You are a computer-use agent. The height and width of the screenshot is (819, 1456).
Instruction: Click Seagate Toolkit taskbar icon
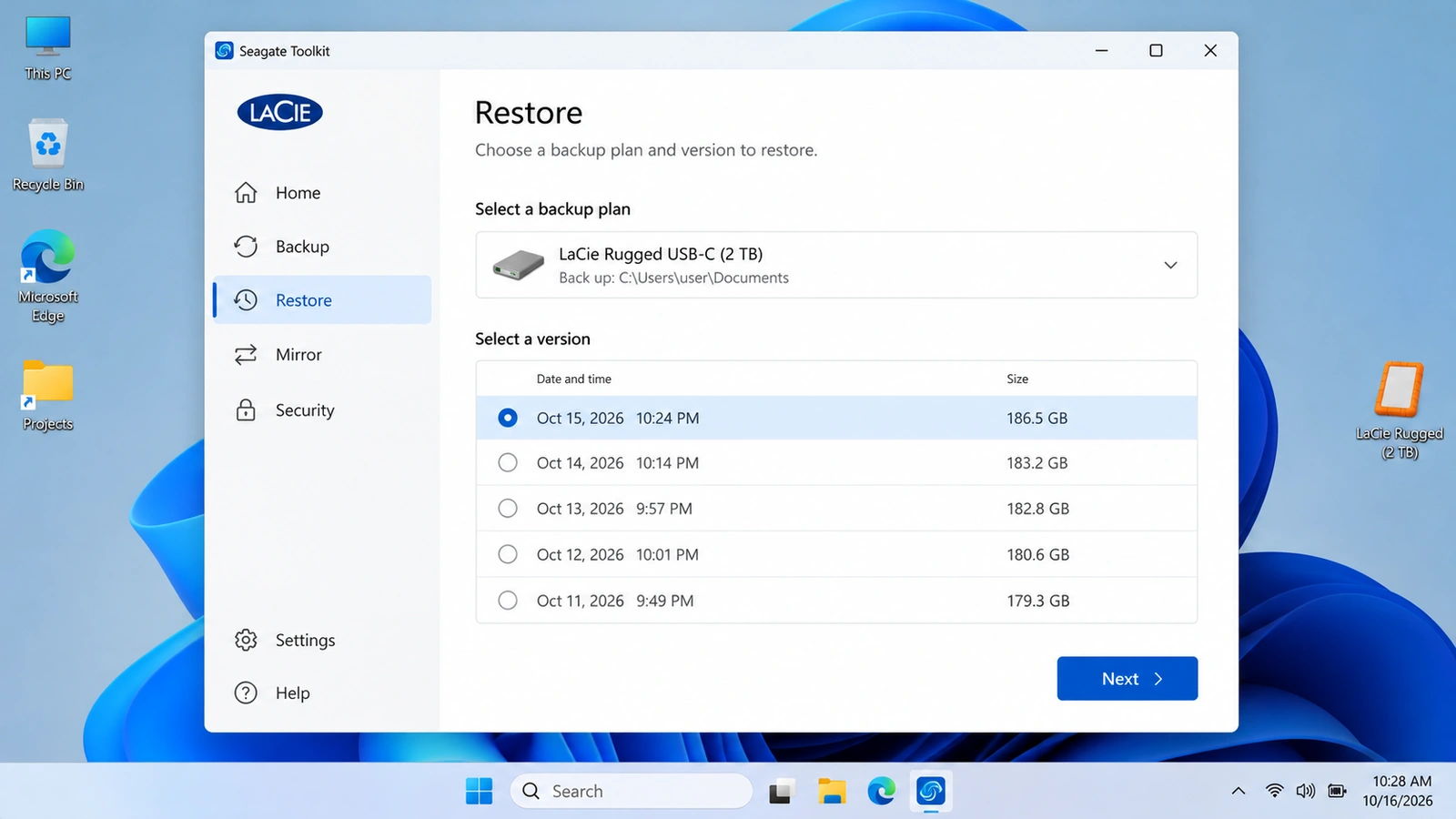click(930, 791)
